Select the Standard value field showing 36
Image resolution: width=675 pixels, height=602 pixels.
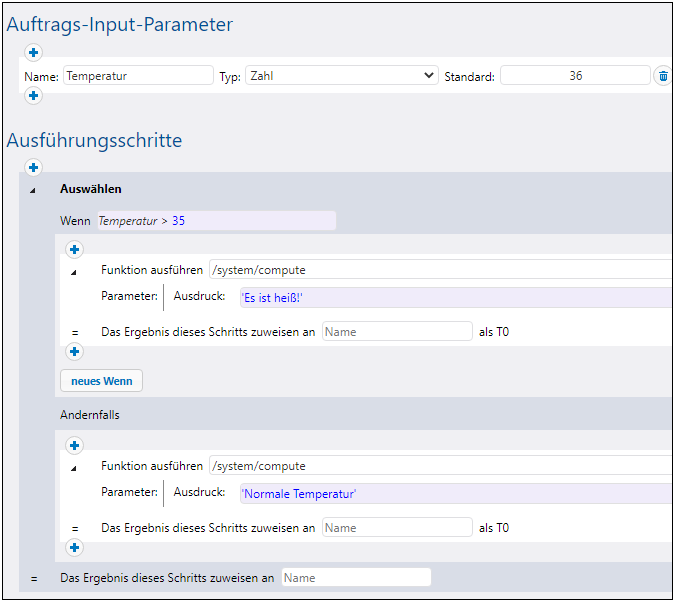[x=575, y=75]
